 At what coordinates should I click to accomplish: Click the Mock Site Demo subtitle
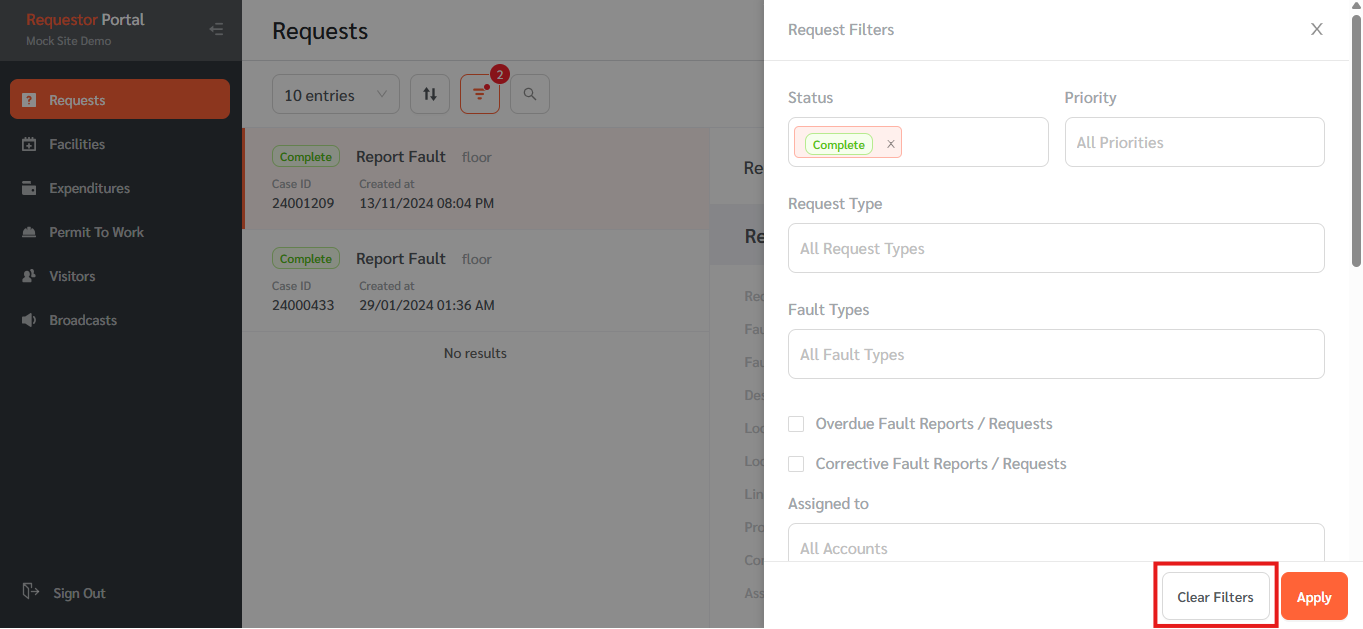click(x=68, y=41)
